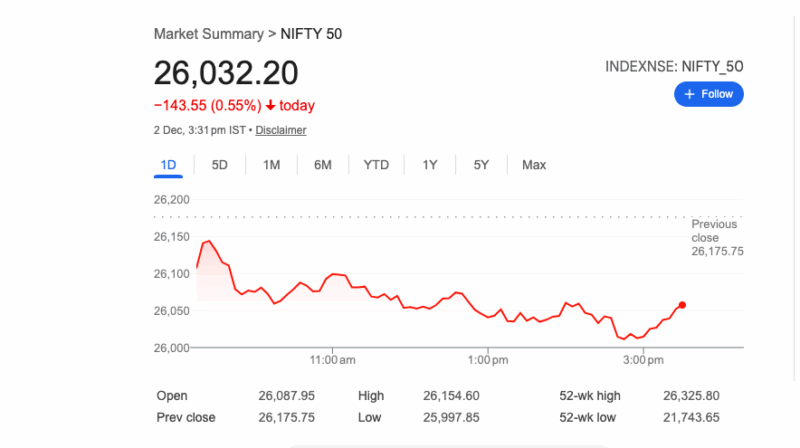Click the red endpoint dot on chart
The image size is (800, 448).
click(x=682, y=305)
